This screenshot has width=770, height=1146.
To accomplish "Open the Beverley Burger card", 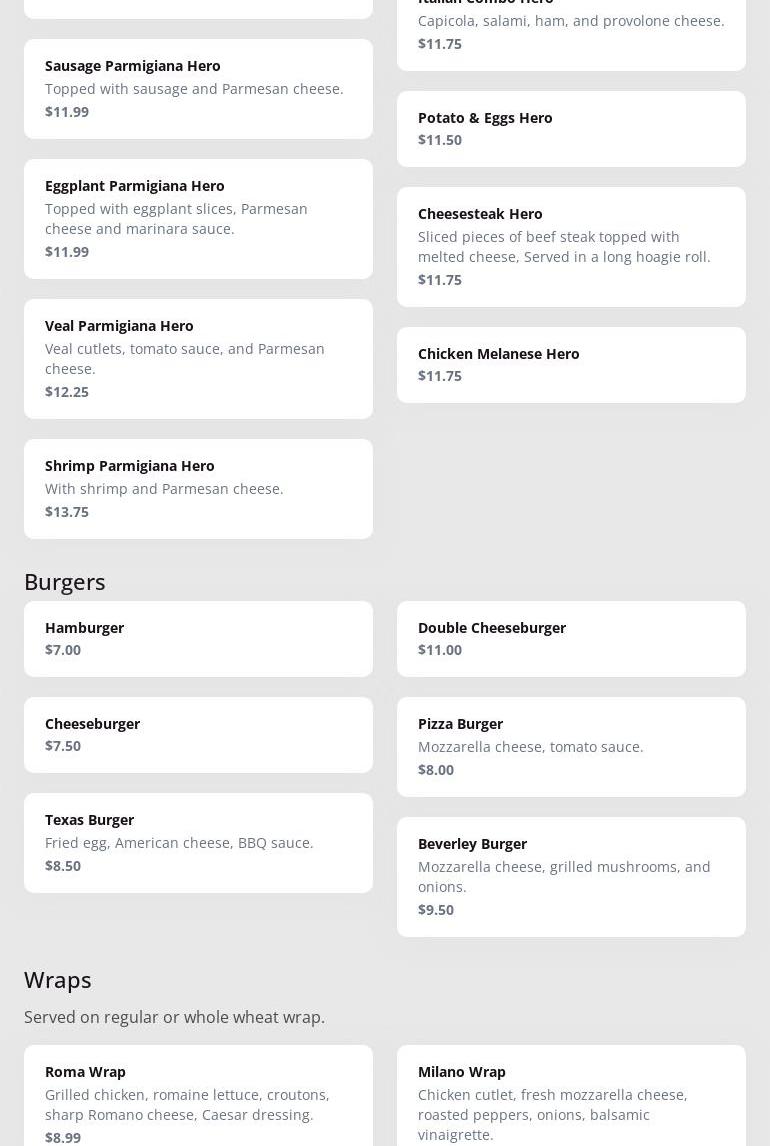I will coord(571,877).
